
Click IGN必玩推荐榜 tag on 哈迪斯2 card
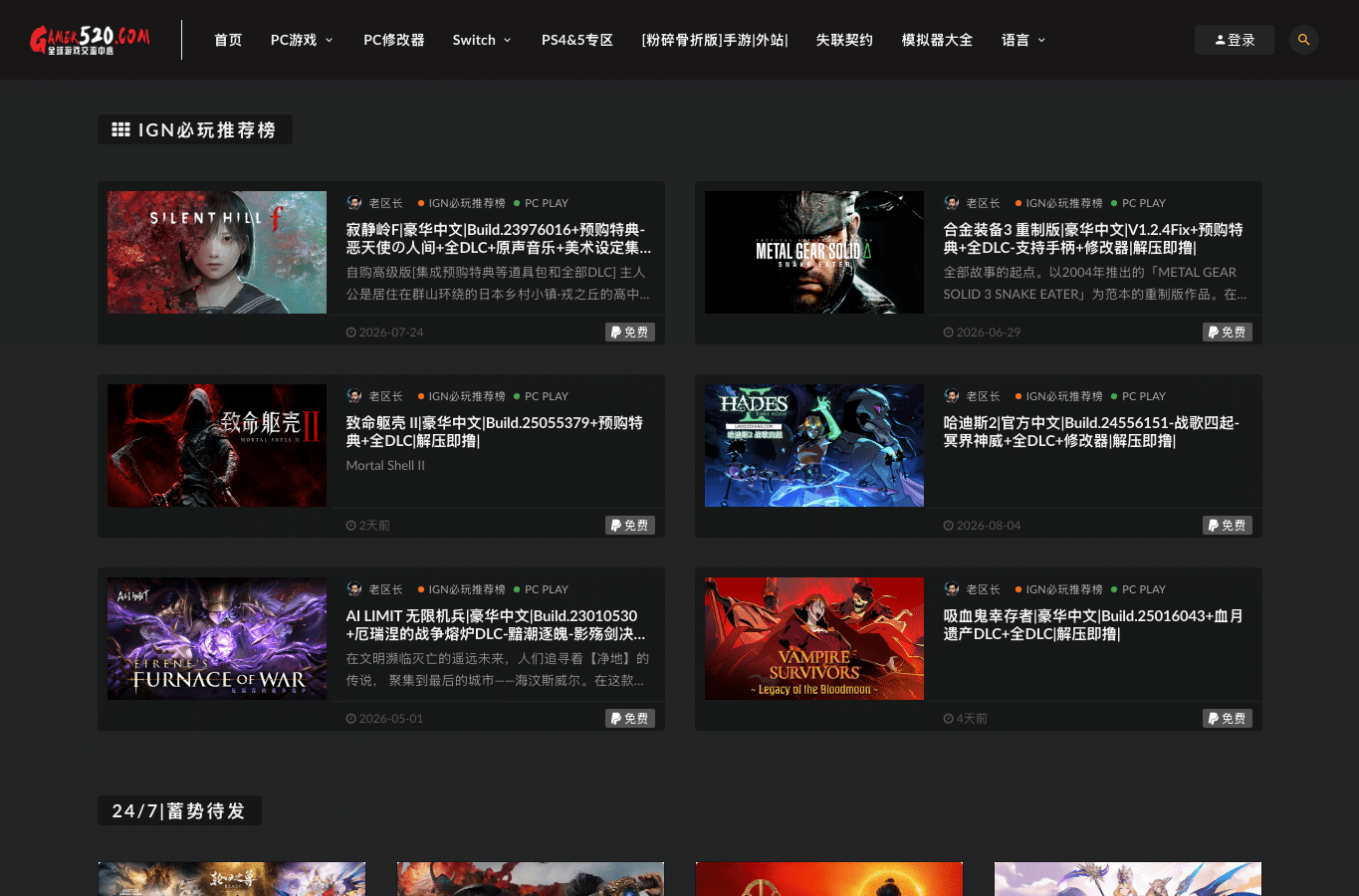coord(1059,396)
